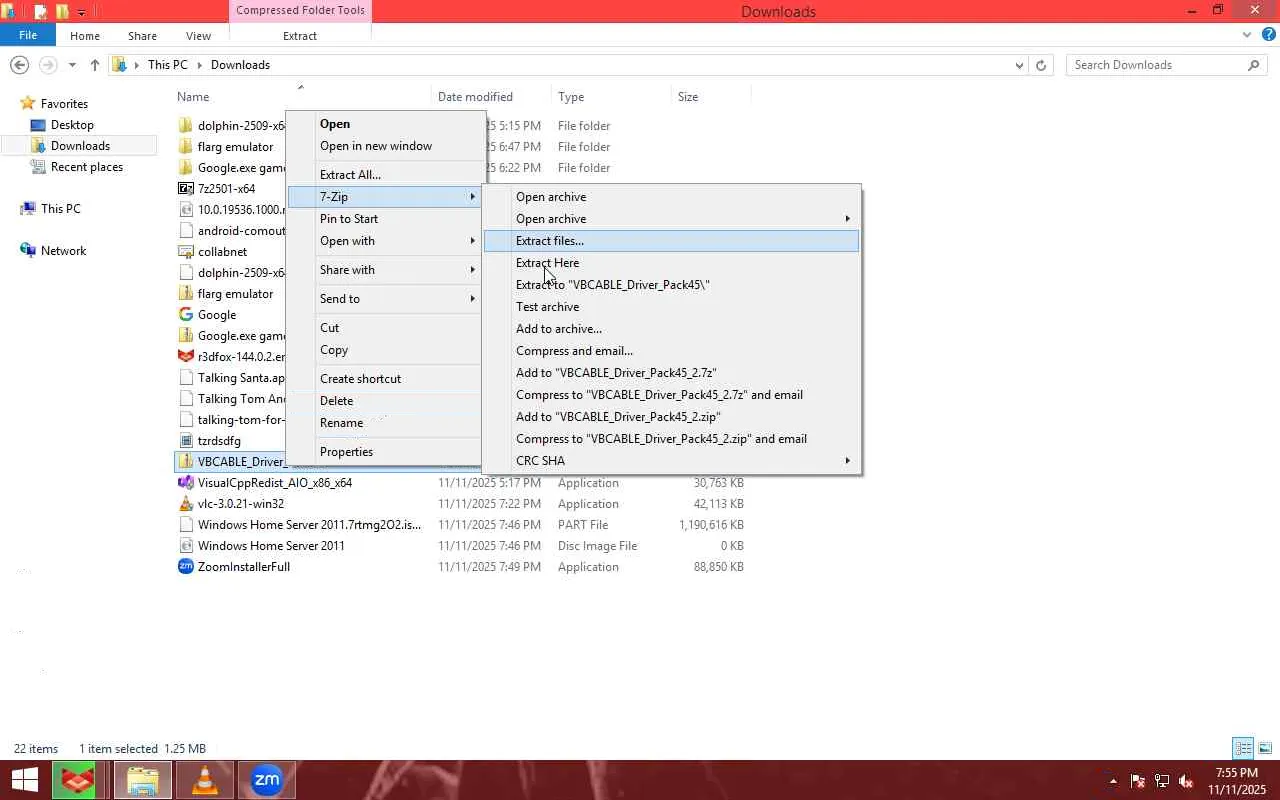
Task: Click the Network icon in navigation pane
Action: [28, 250]
